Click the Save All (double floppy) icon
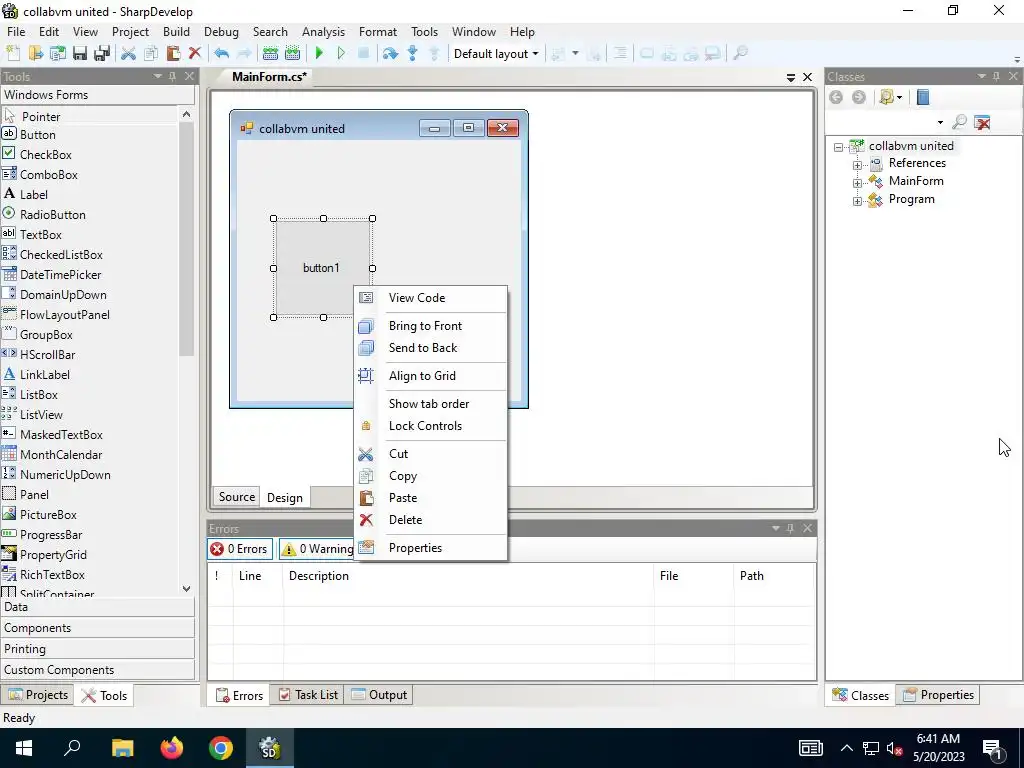The height and width of the screenshot is (768, 1024). click(102, 54)
